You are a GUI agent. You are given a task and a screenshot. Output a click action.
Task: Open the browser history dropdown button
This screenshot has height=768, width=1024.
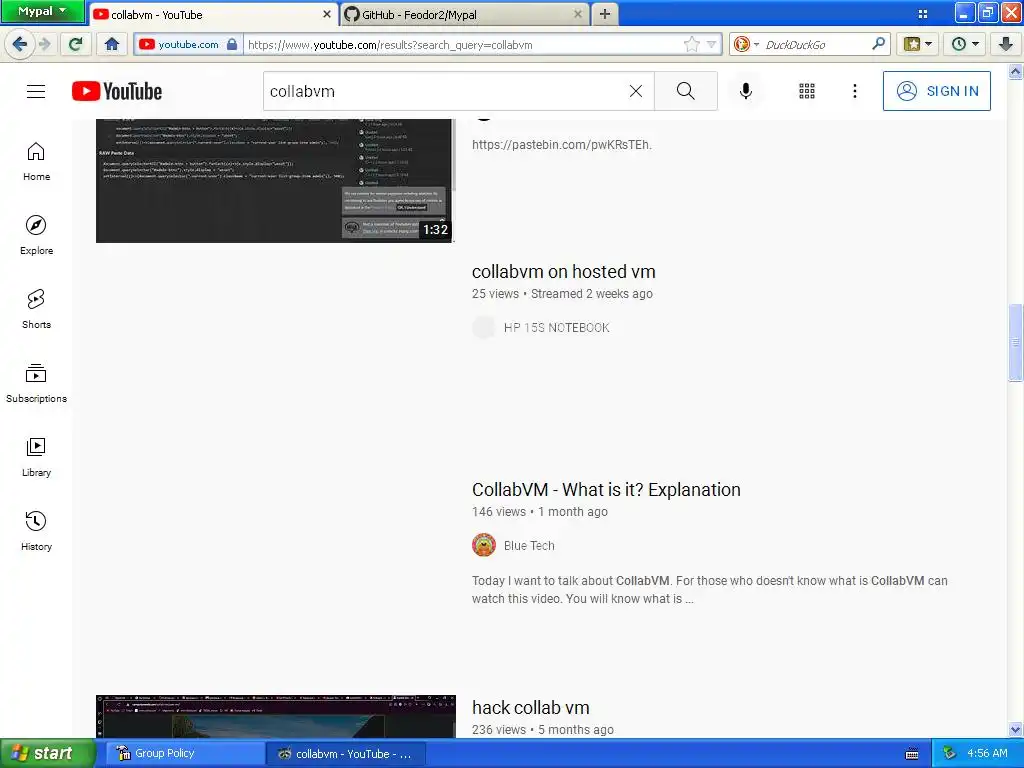(x=965, y=44)
